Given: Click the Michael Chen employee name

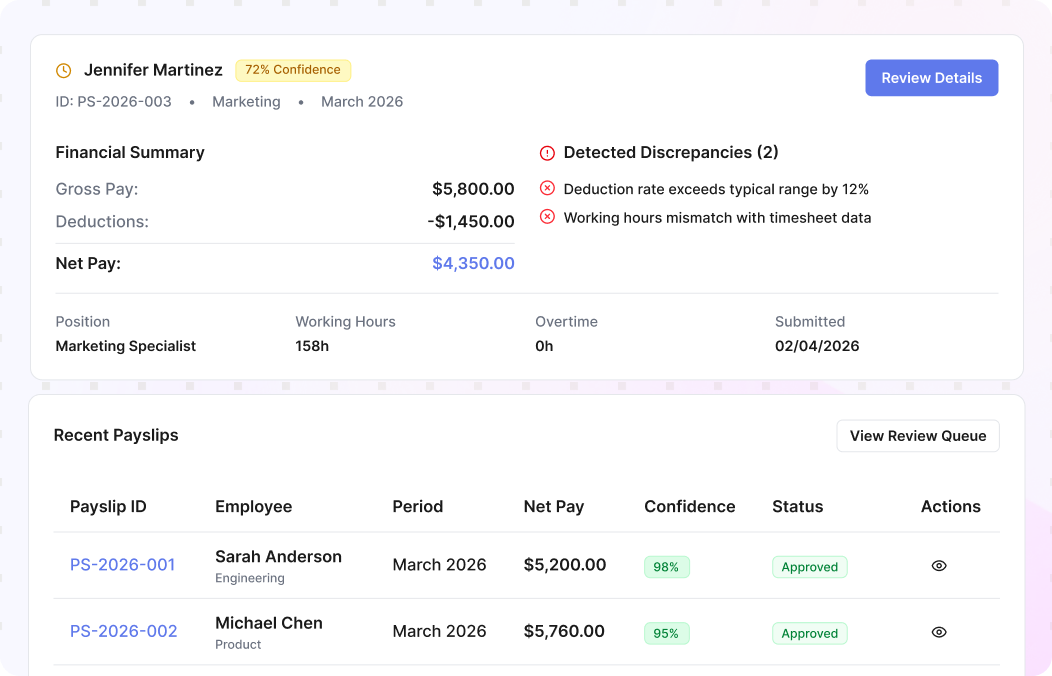Looking at the screenshot, I should 268,623.
